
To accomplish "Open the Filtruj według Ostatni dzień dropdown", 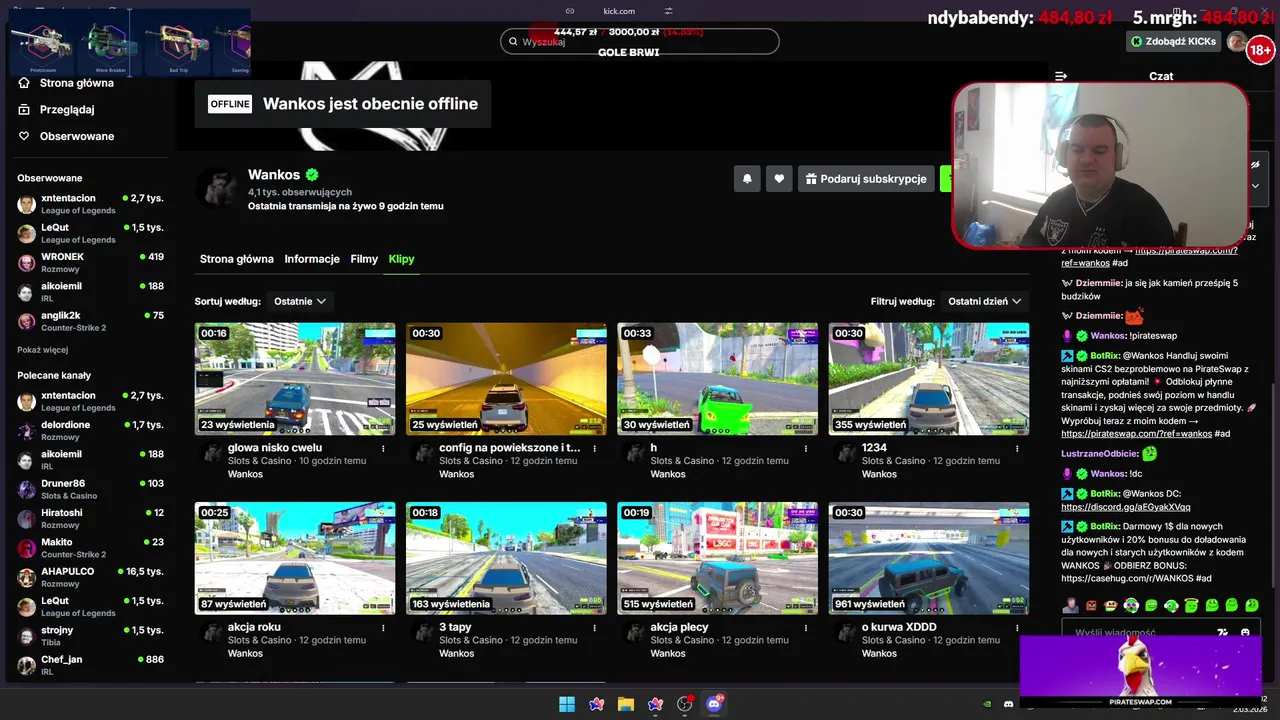I will coord(985,301).
